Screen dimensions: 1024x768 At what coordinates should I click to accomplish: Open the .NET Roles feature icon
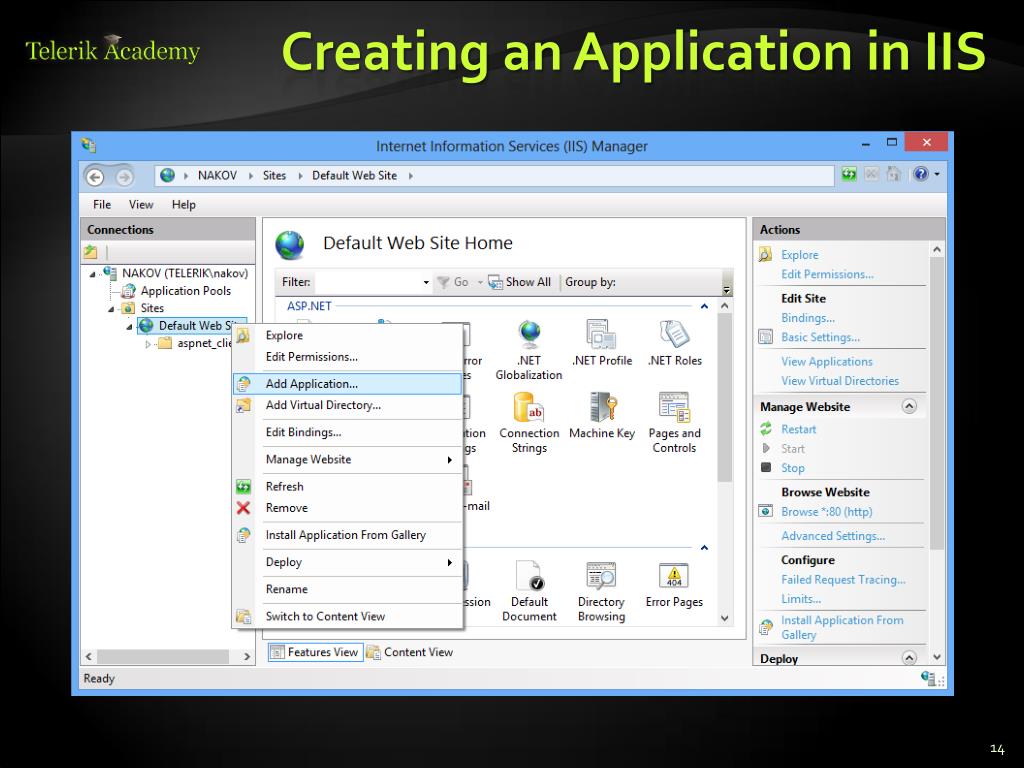coord(675,343)
